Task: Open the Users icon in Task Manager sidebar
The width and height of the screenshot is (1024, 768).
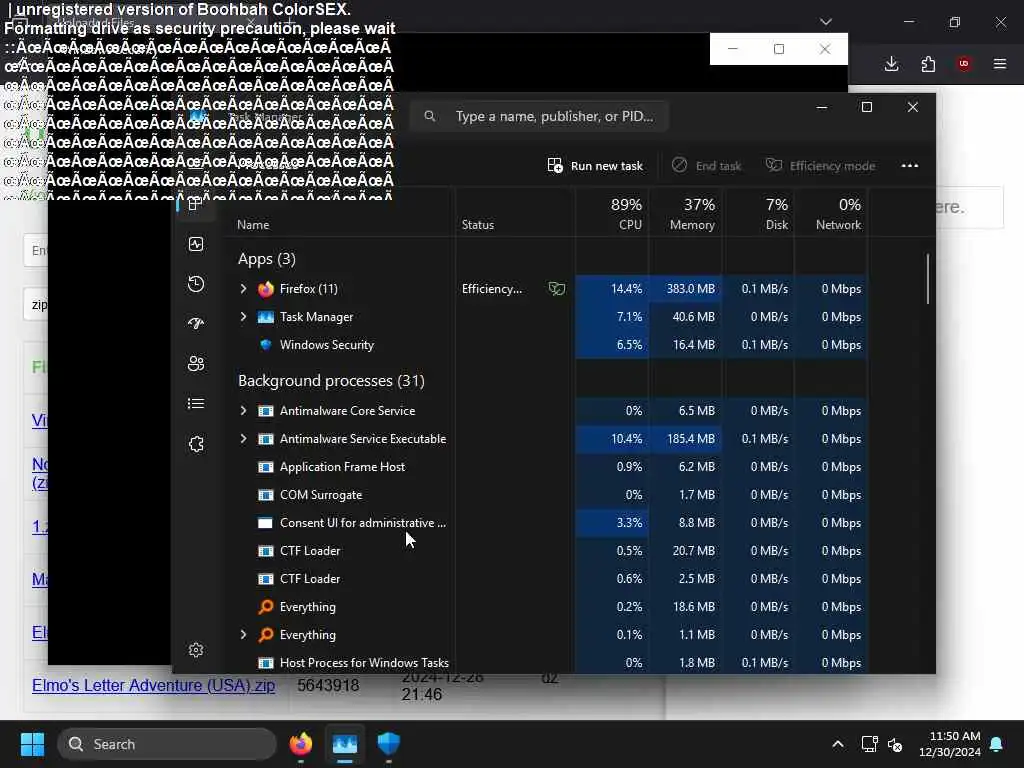Action: pos(196,363)
